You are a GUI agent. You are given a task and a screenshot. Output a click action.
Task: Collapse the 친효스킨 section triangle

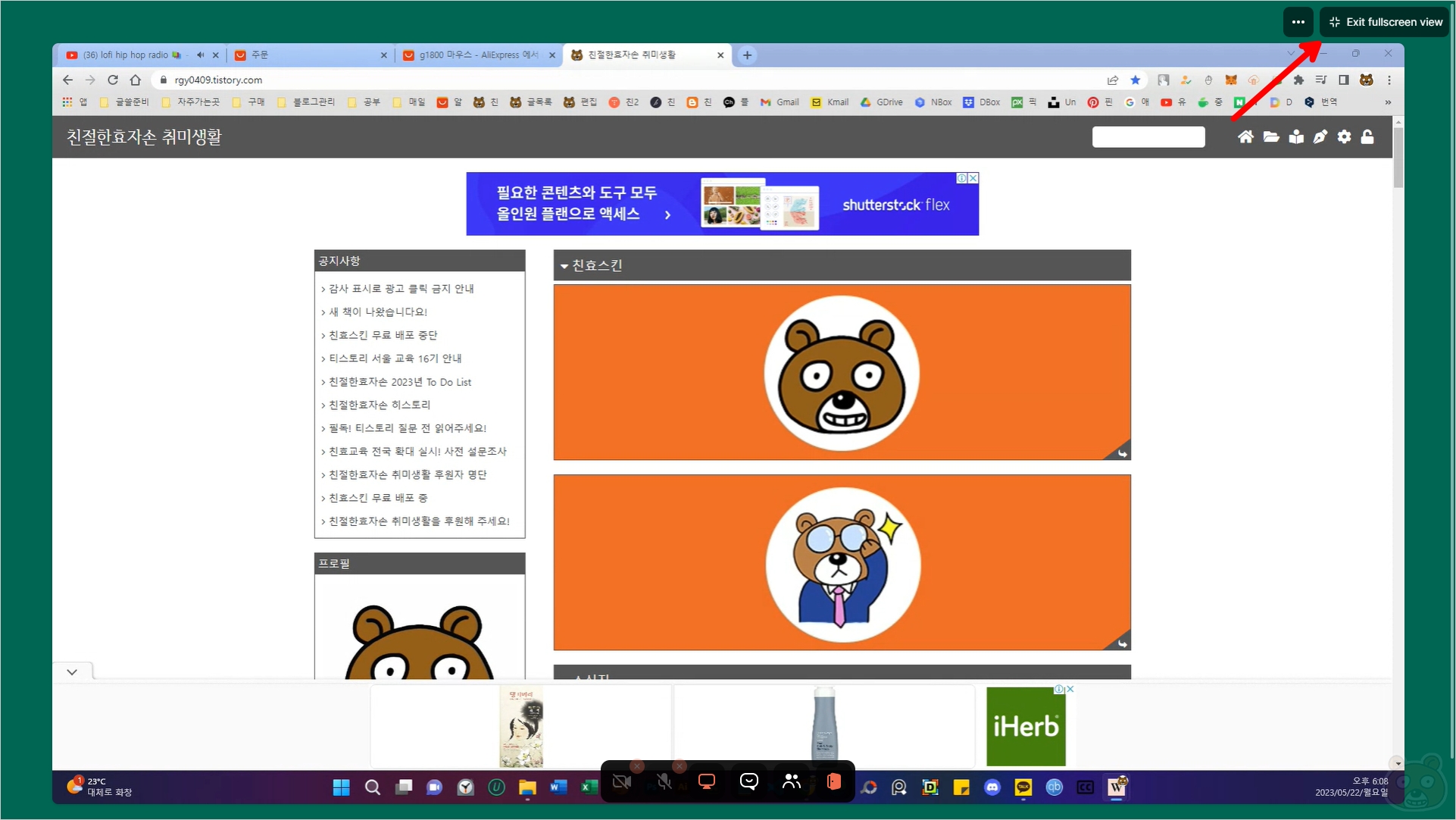click(564, 266)
